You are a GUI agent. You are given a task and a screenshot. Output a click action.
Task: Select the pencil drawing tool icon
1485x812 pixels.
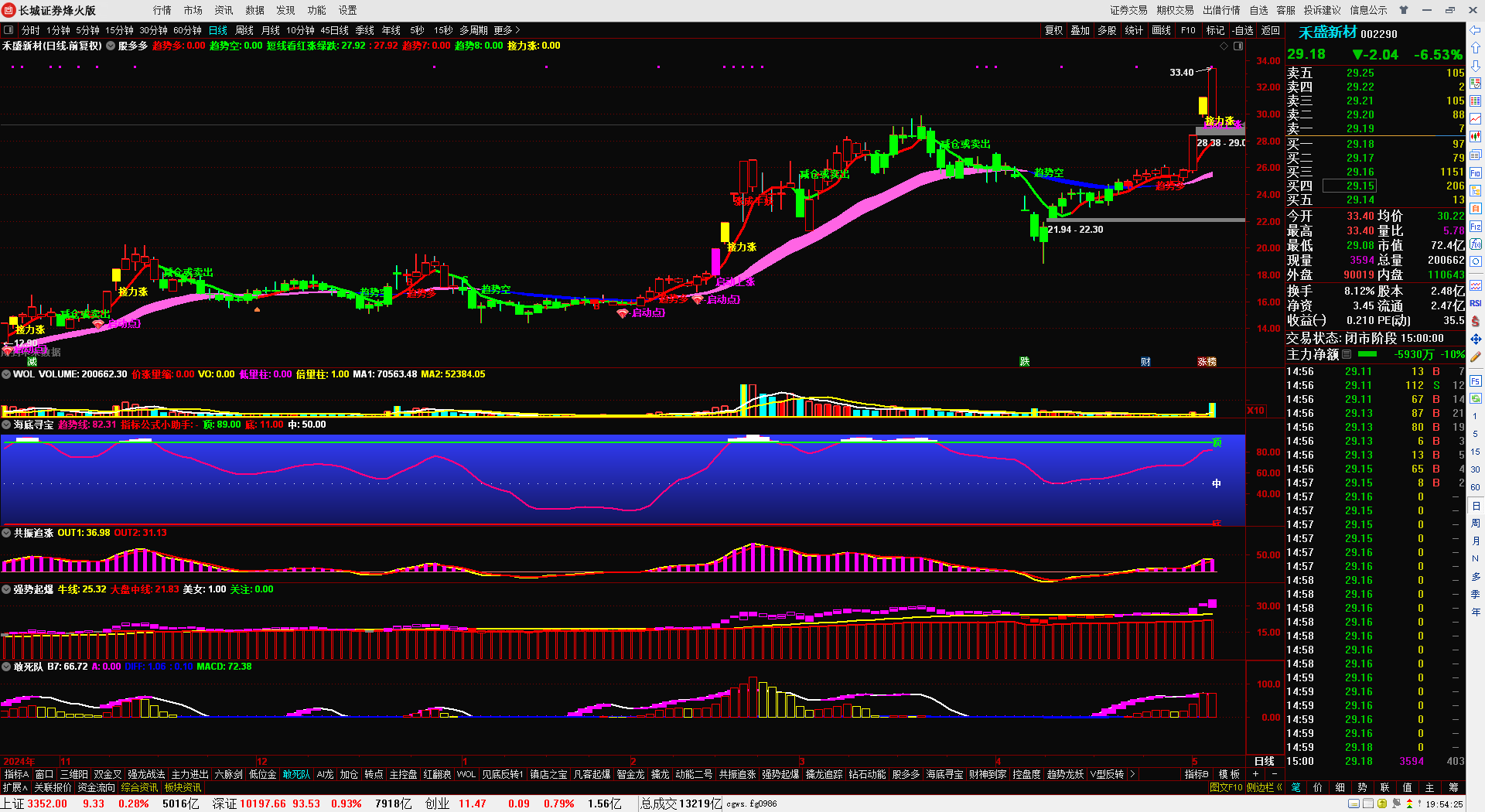[x=1476, y=357]
